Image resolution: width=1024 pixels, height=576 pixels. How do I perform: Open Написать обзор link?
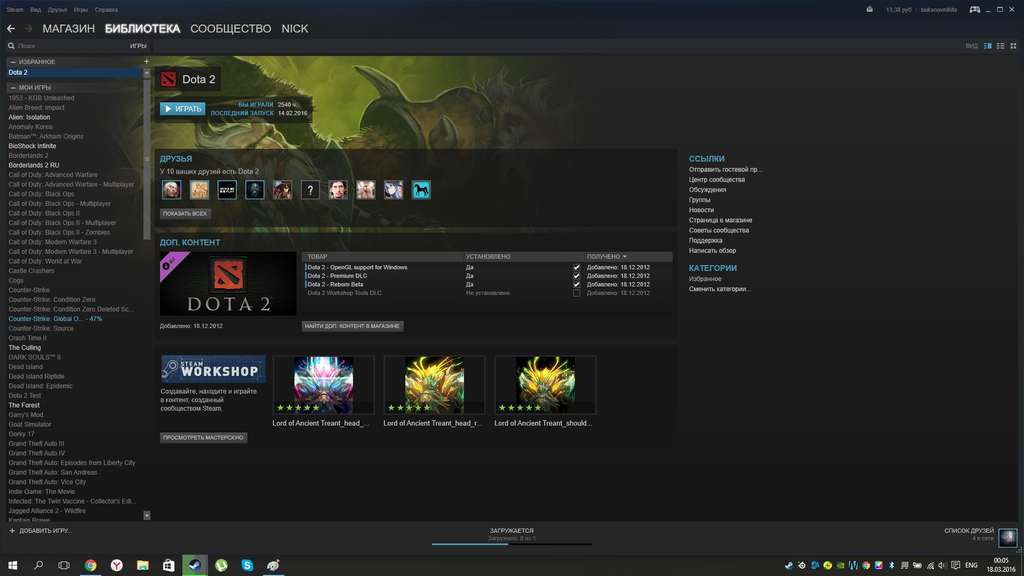pyautogui.click(x=712, y=251)
